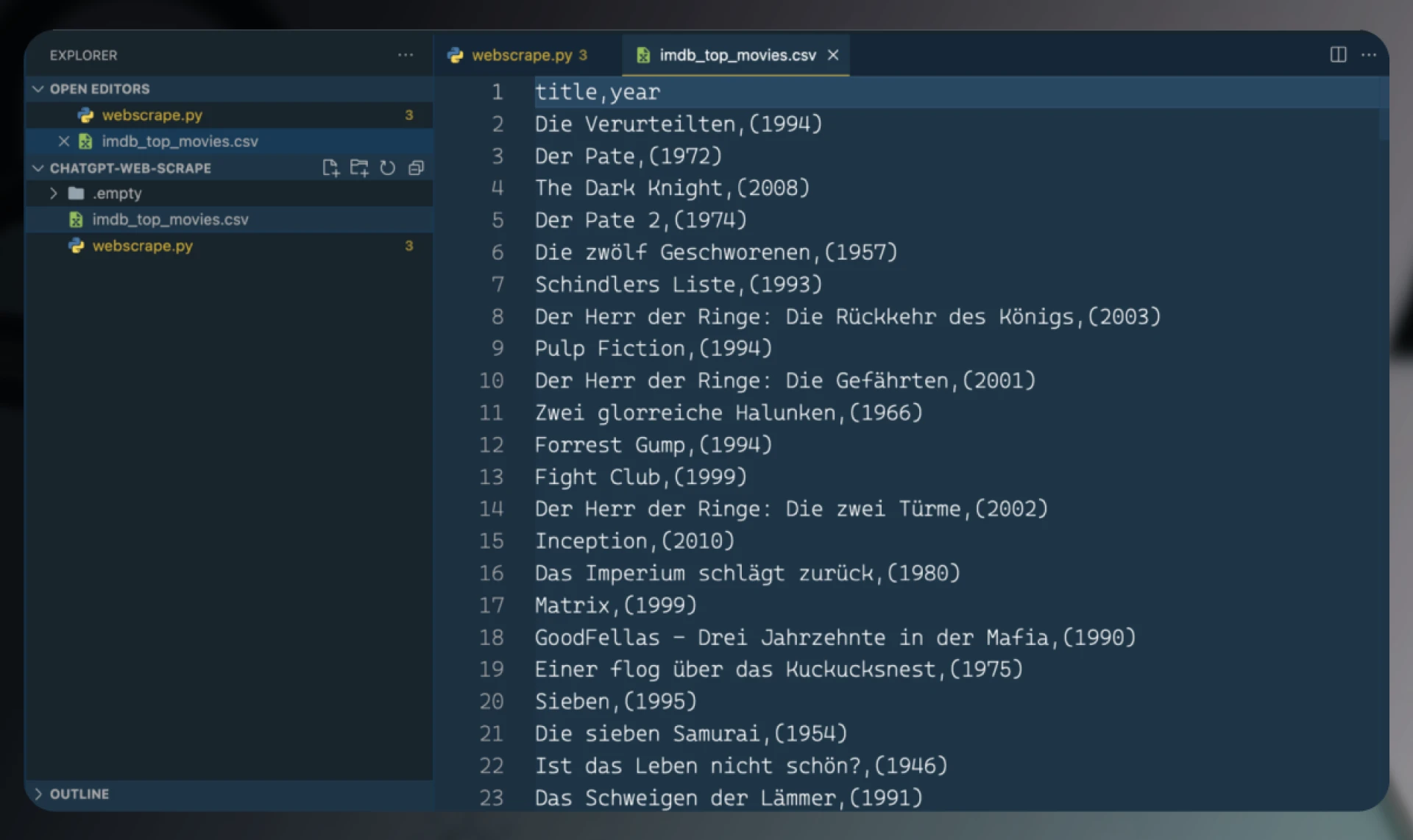This screenshot has width=1413, height=840.
Task: Select the .empty folder row
Action: click(x=228, y=193)
